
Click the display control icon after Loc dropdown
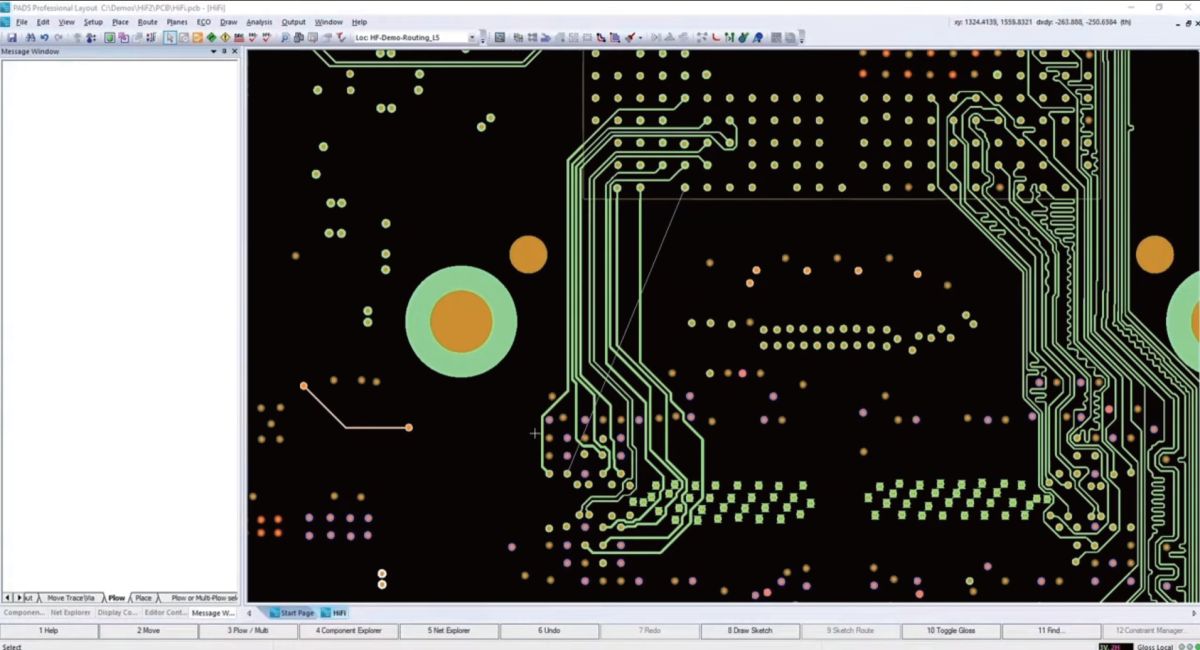499,37
